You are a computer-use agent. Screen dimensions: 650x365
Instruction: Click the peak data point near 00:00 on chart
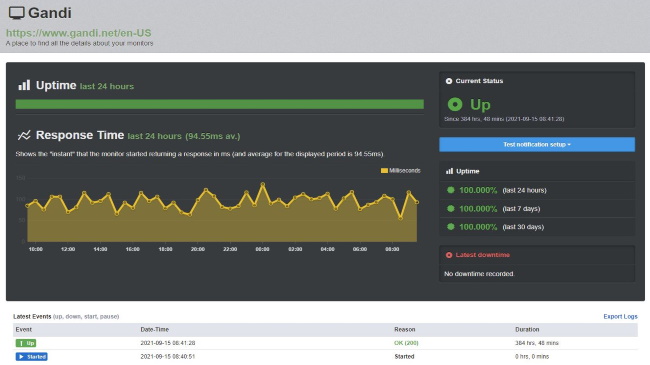pos(262,184)
